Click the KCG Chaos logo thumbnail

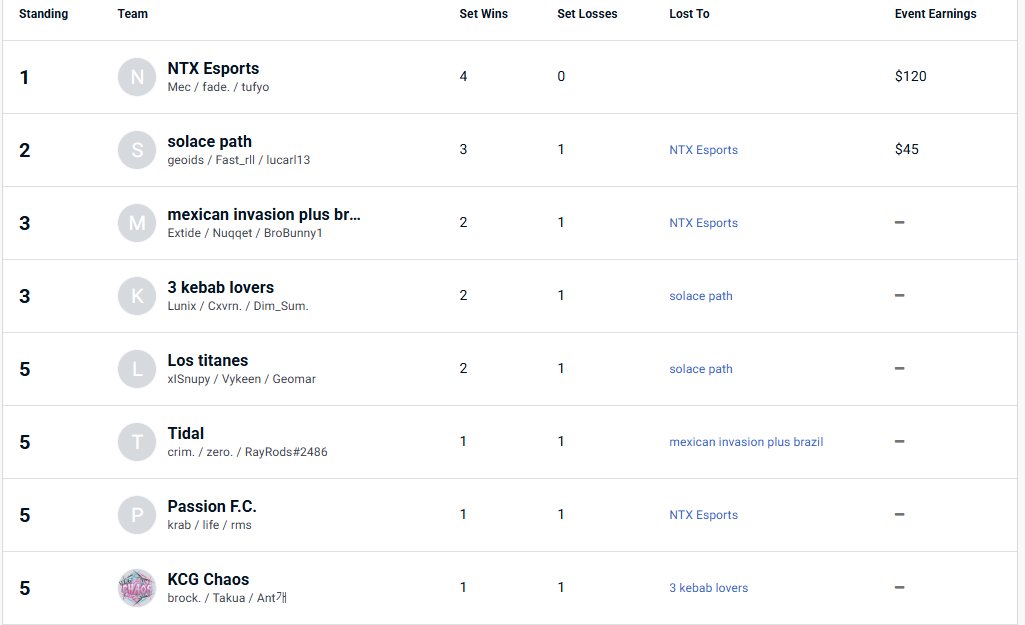click(137, 588)
